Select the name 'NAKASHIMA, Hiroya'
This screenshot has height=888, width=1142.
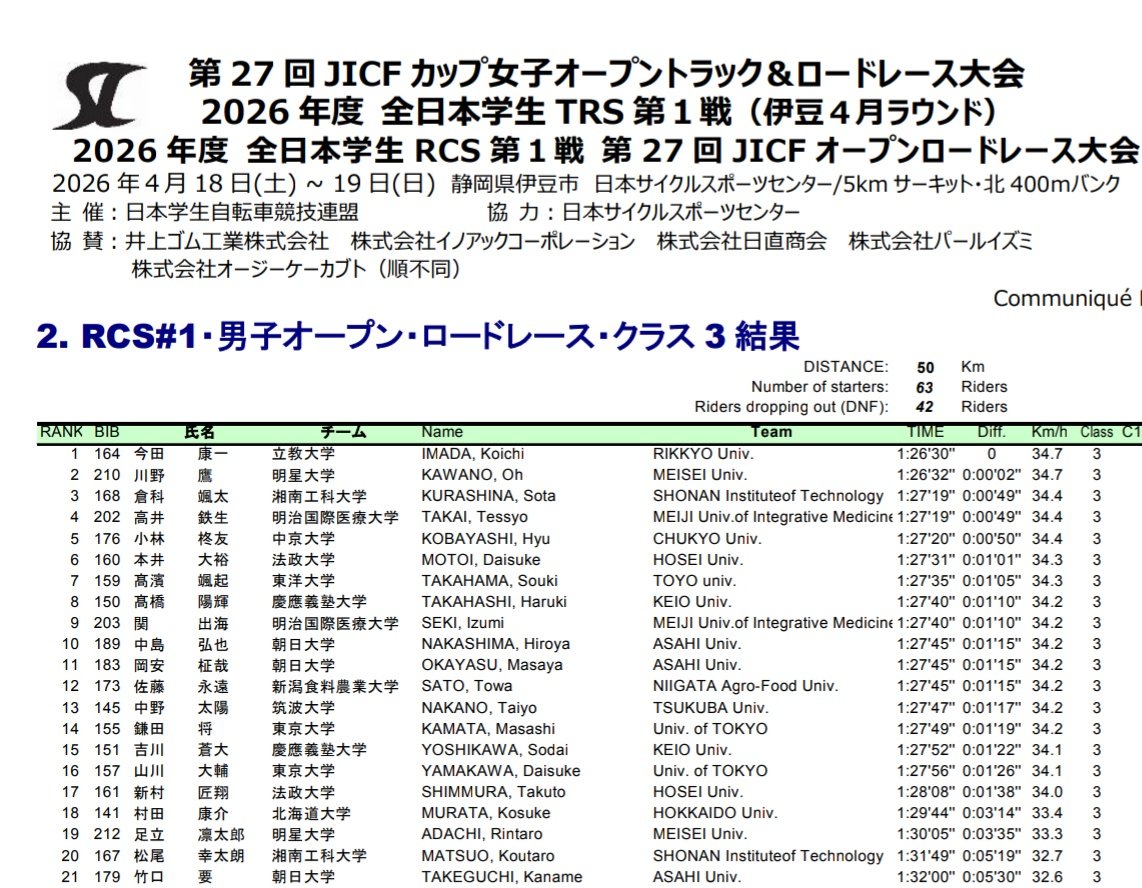click(x=495, y=644)
